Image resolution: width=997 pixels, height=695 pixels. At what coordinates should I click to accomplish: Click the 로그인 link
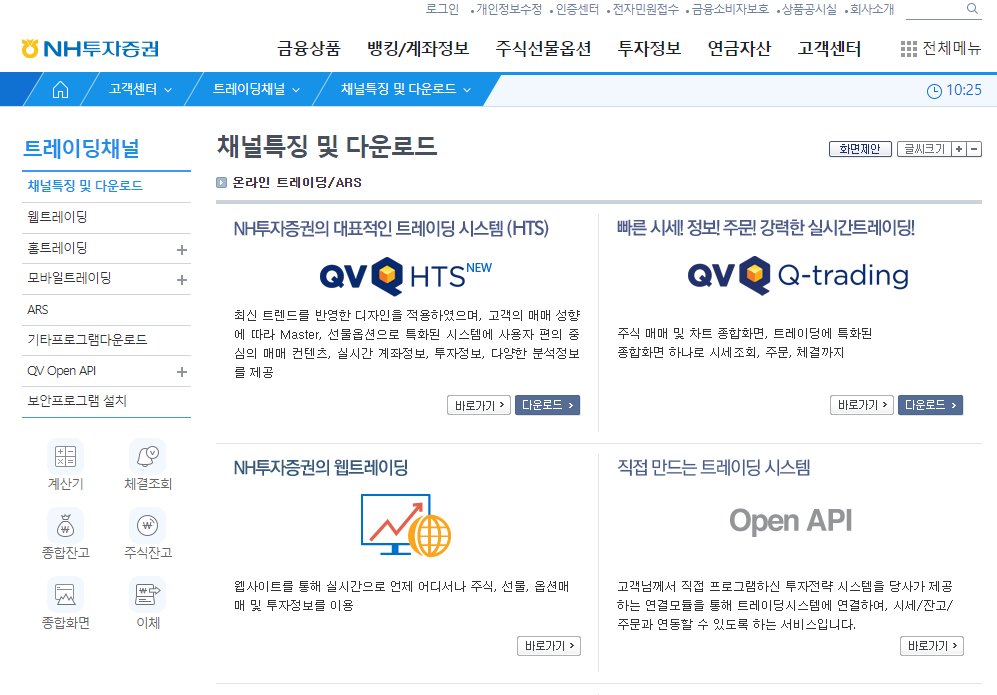442,9
